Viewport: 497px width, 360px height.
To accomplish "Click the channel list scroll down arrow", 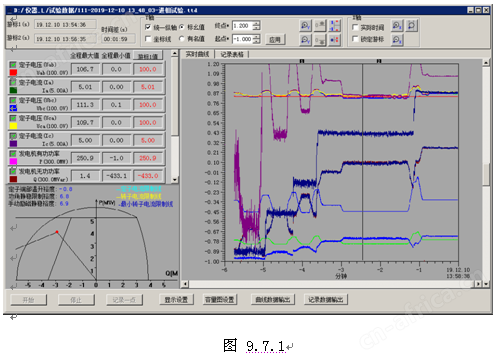I will tap(175, 180).
